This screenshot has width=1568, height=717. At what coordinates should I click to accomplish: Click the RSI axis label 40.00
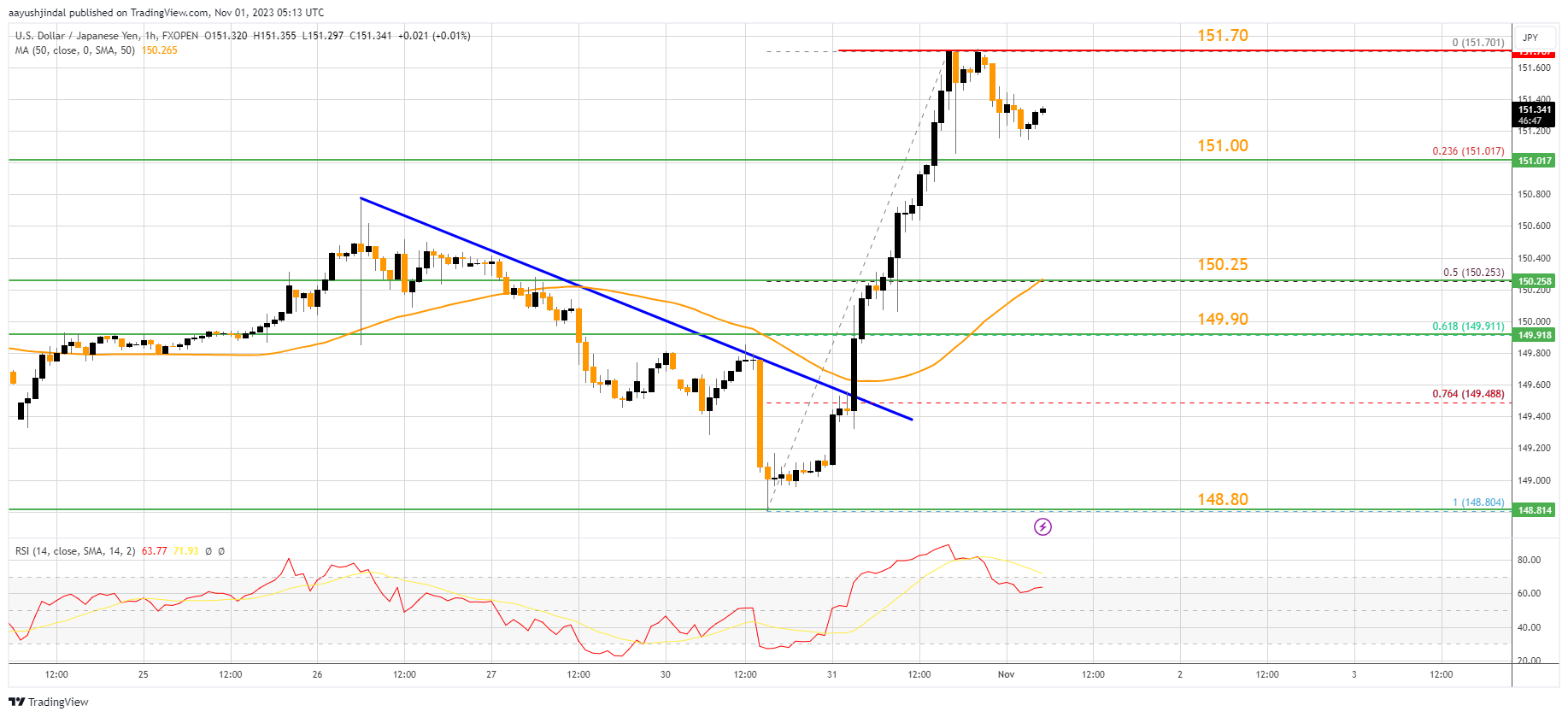(1529, 627)
